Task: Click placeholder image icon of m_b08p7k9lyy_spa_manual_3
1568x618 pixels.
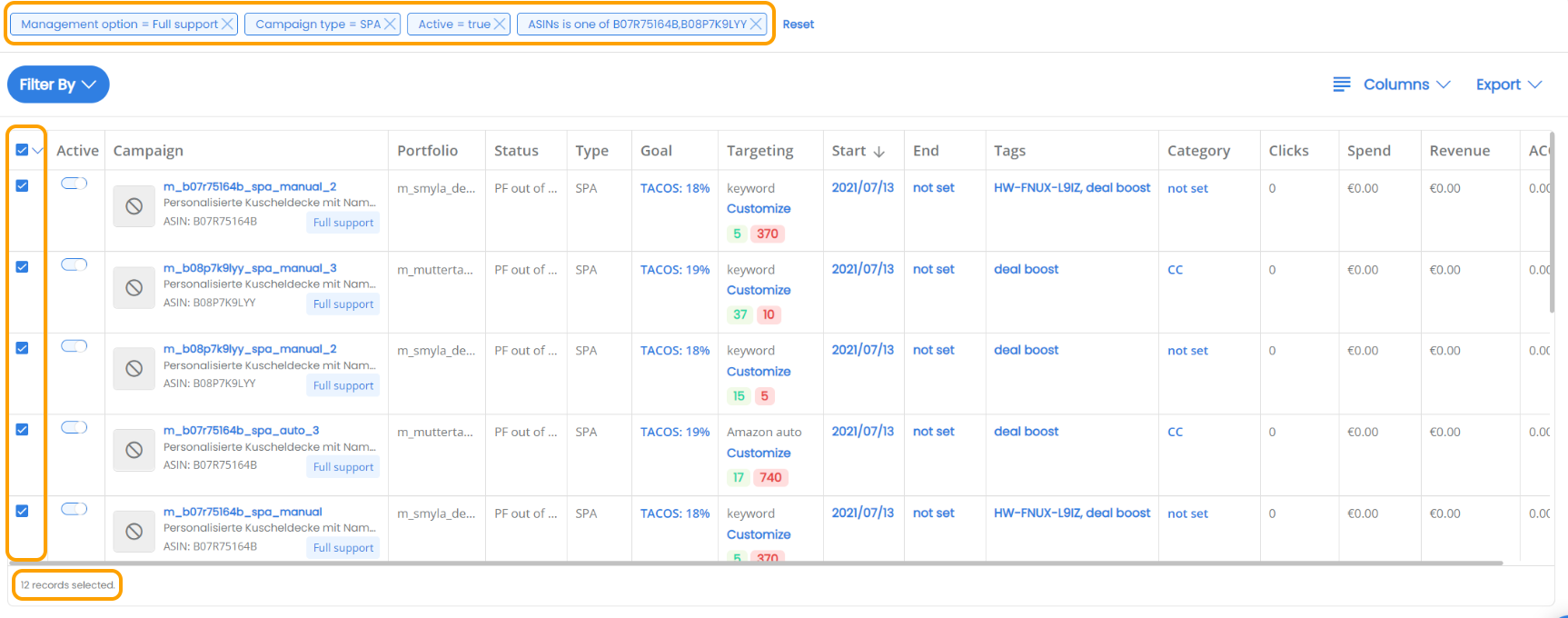Action: (x=134, y=287)
